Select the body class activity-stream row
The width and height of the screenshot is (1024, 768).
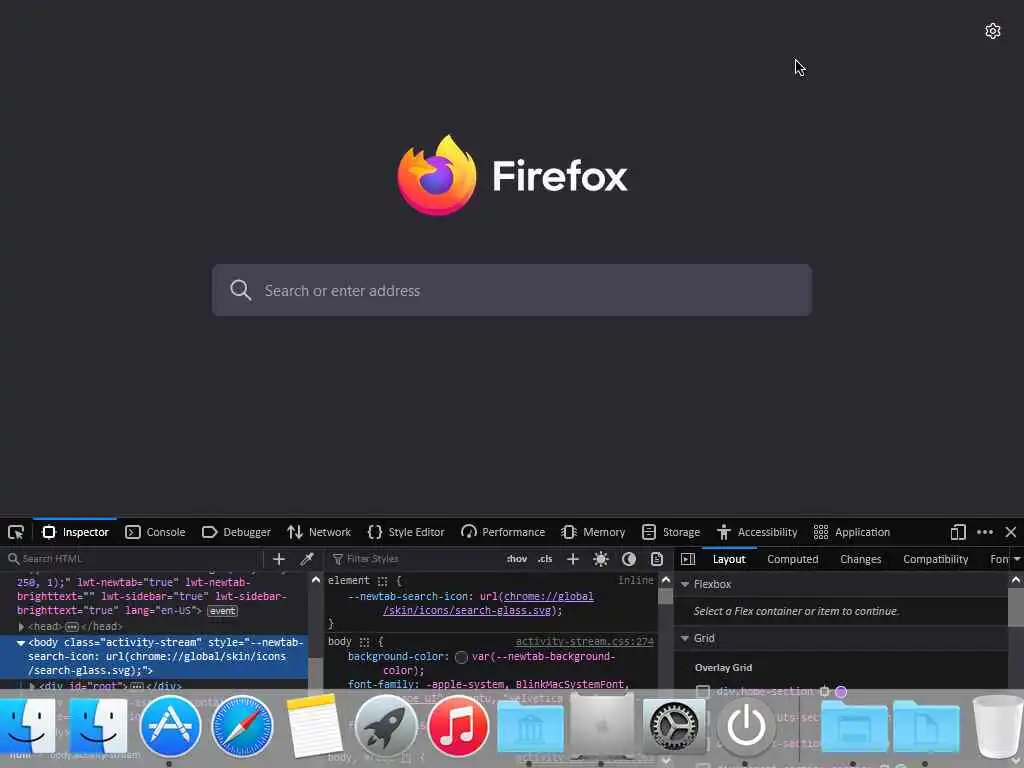pyautogui.click(x=154, y=656)
